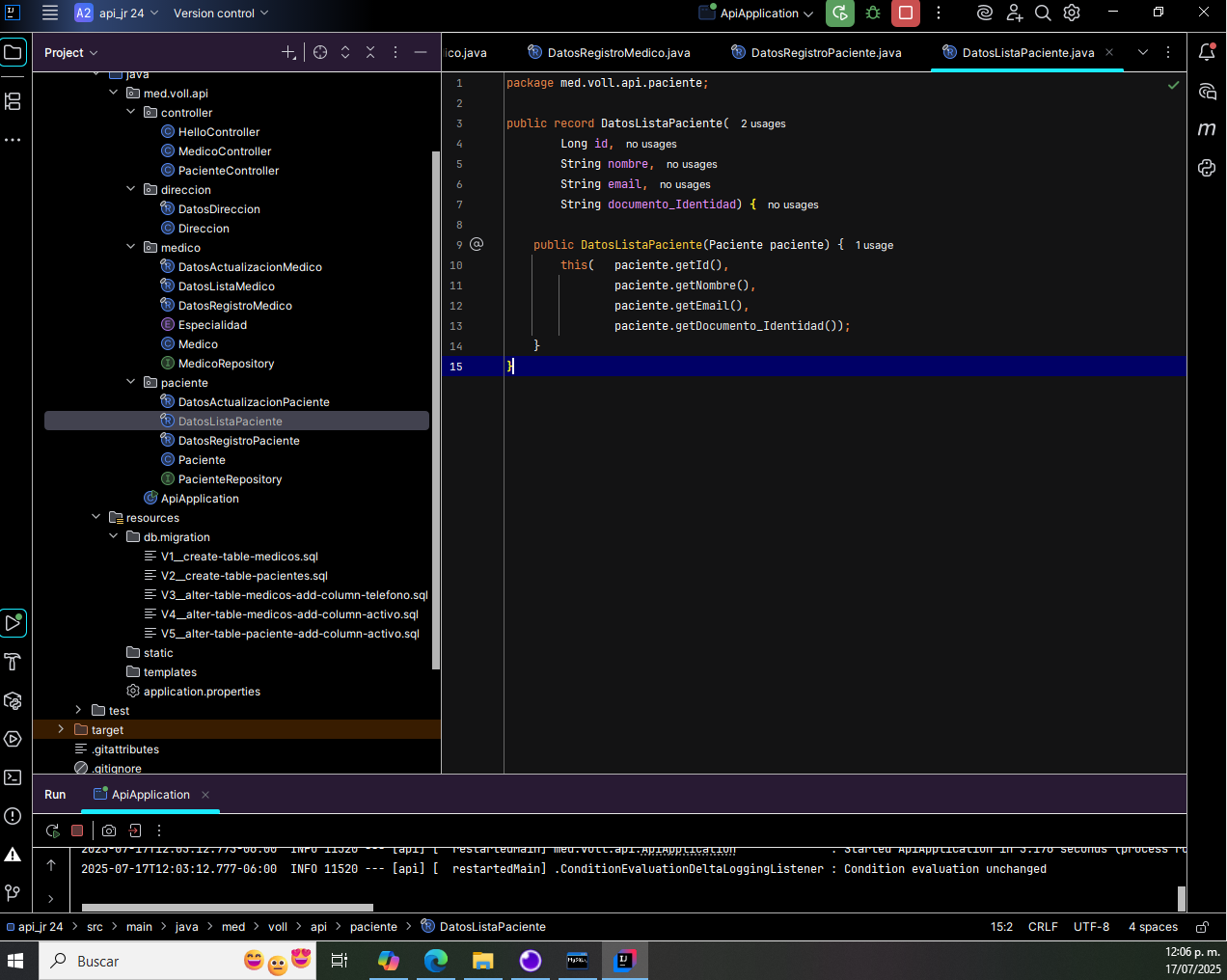Image resolution: width=1227 pixels, height=980 pixels.
Task: Open the main hamburger menu
Action: coord(50,13)
